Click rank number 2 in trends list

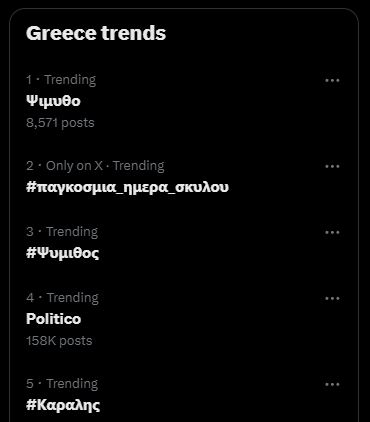pyautogui.click(x=30, y=166)
